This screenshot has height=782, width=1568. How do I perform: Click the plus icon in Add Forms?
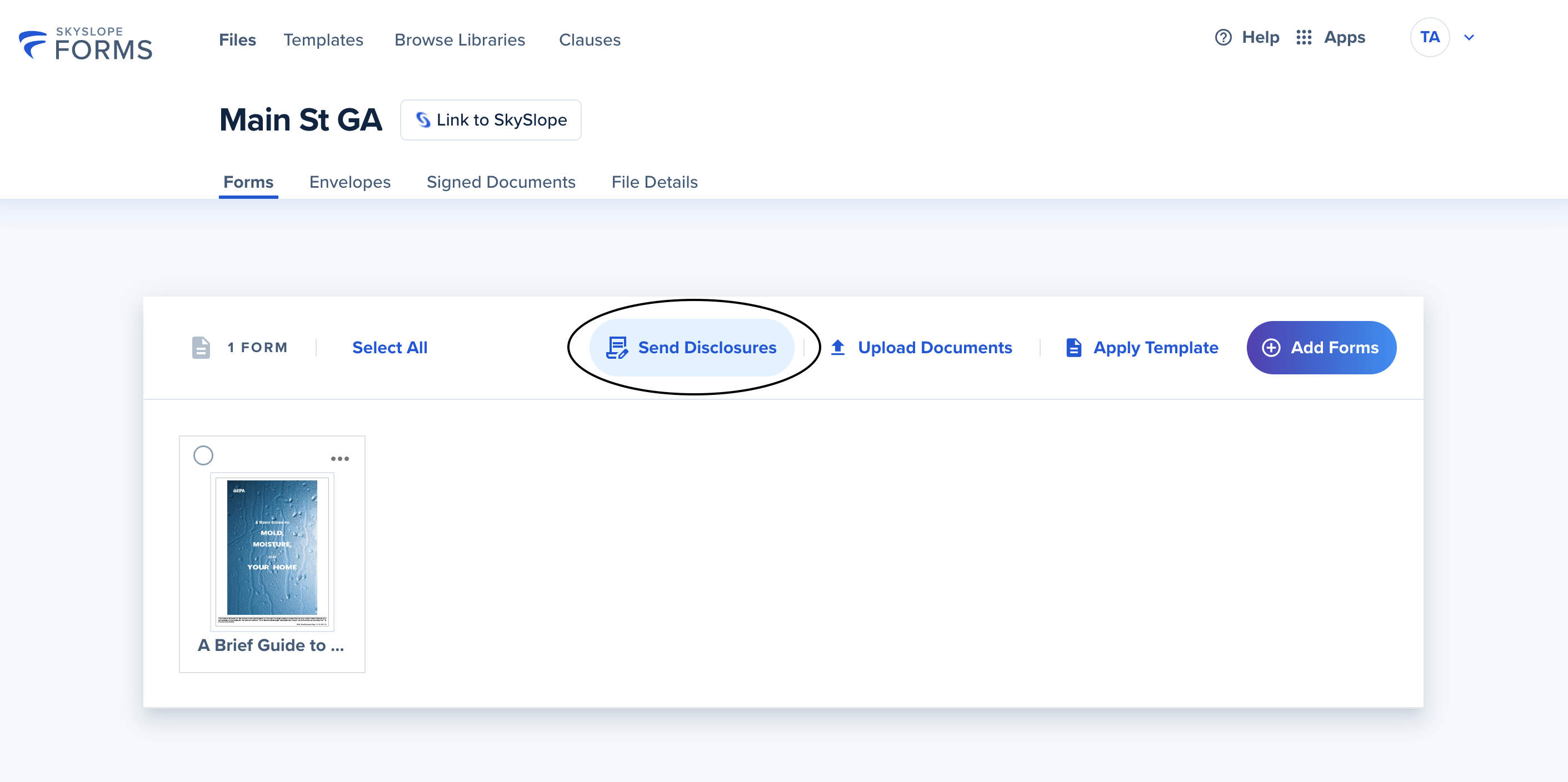tap(1270, 348)
